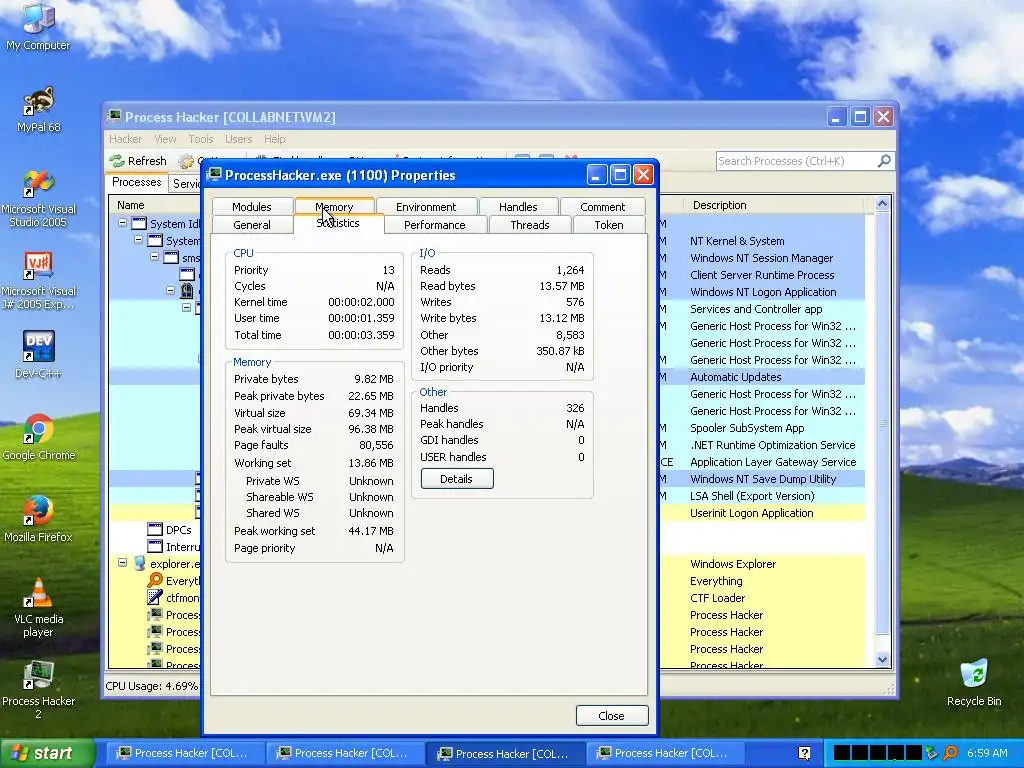The image size is (1024, 768).
Task: Open the Users menu
Action: (x=238, y=139)
